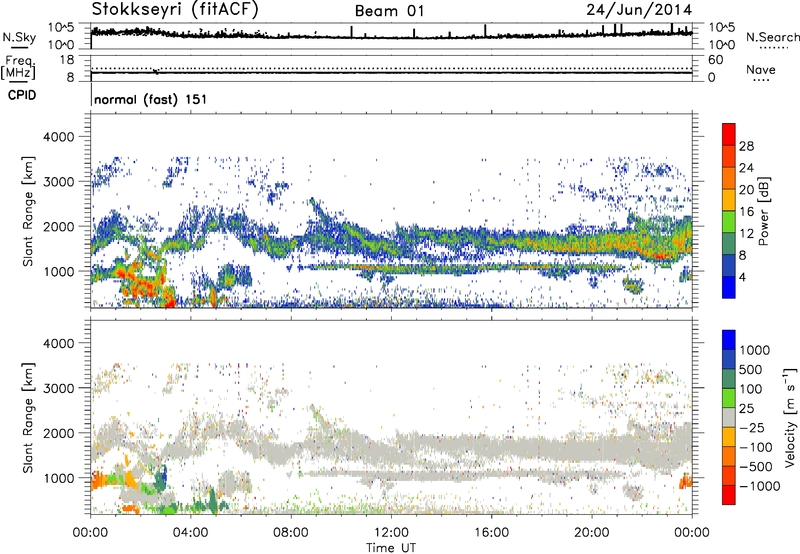Click 'Slant Range [km]' label of power panel
The width and height of the screenshot is (800, 554).
(x=28, y=211)
